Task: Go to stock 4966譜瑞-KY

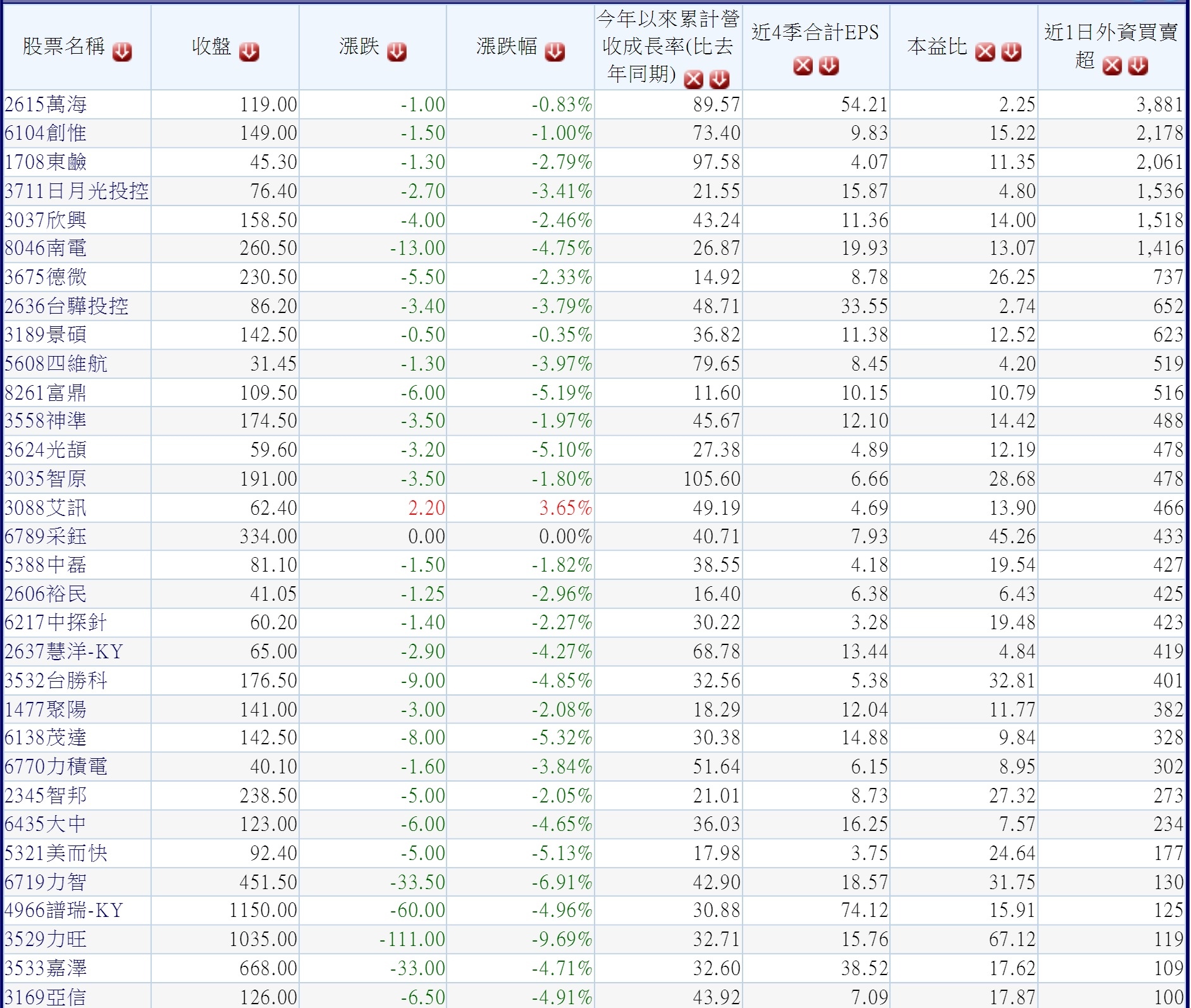Action: 64,911
